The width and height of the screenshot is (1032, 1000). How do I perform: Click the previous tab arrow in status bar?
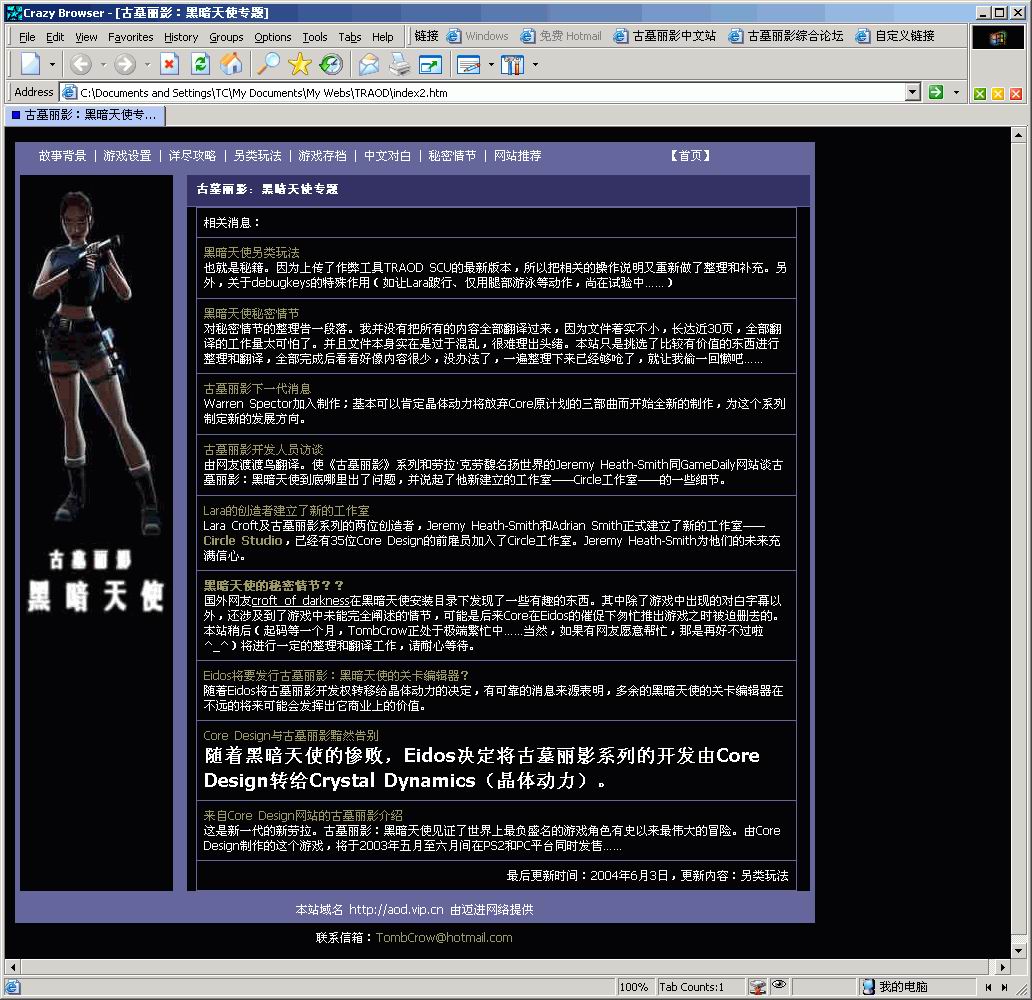coord(988,987)
